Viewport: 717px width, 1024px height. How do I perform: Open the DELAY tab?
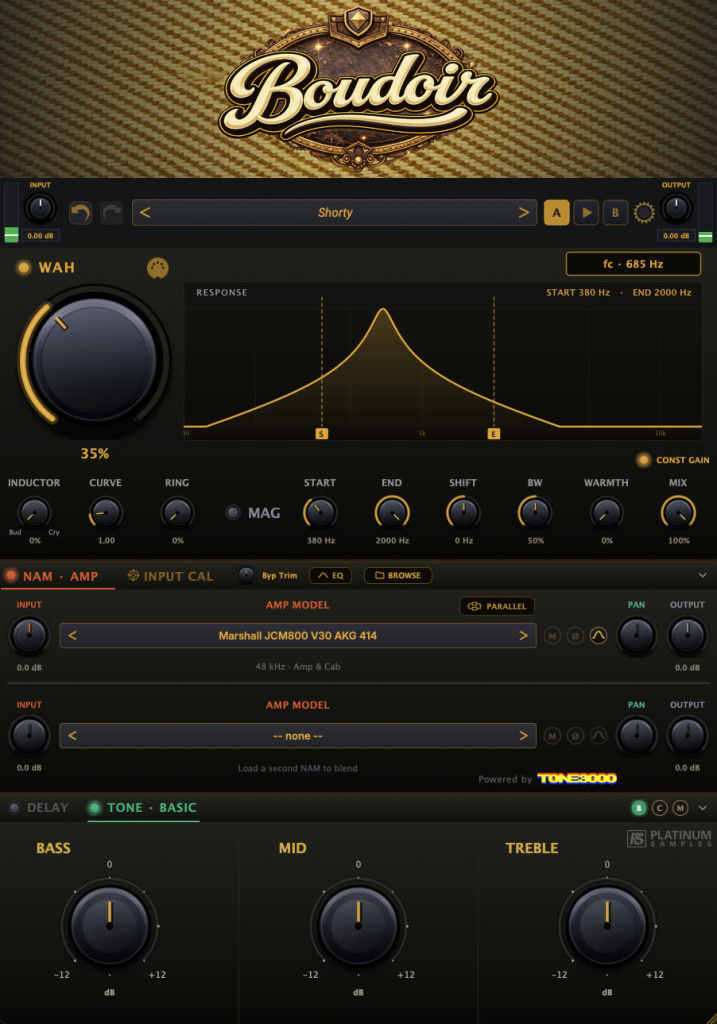click(47, 808)
